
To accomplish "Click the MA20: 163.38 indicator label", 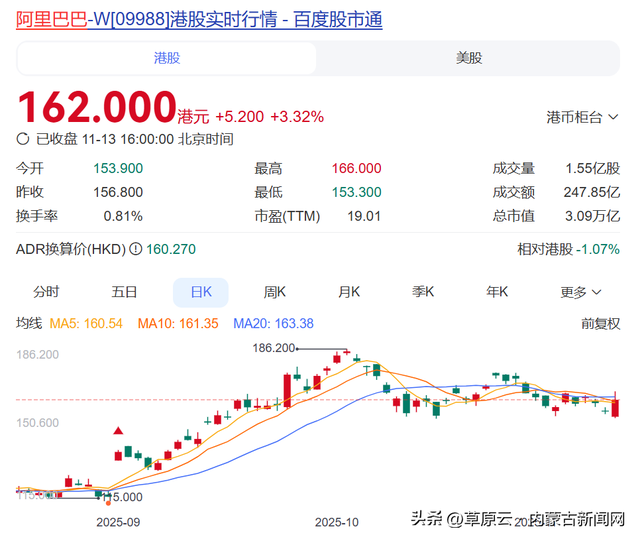I will (x=273, y=324).
